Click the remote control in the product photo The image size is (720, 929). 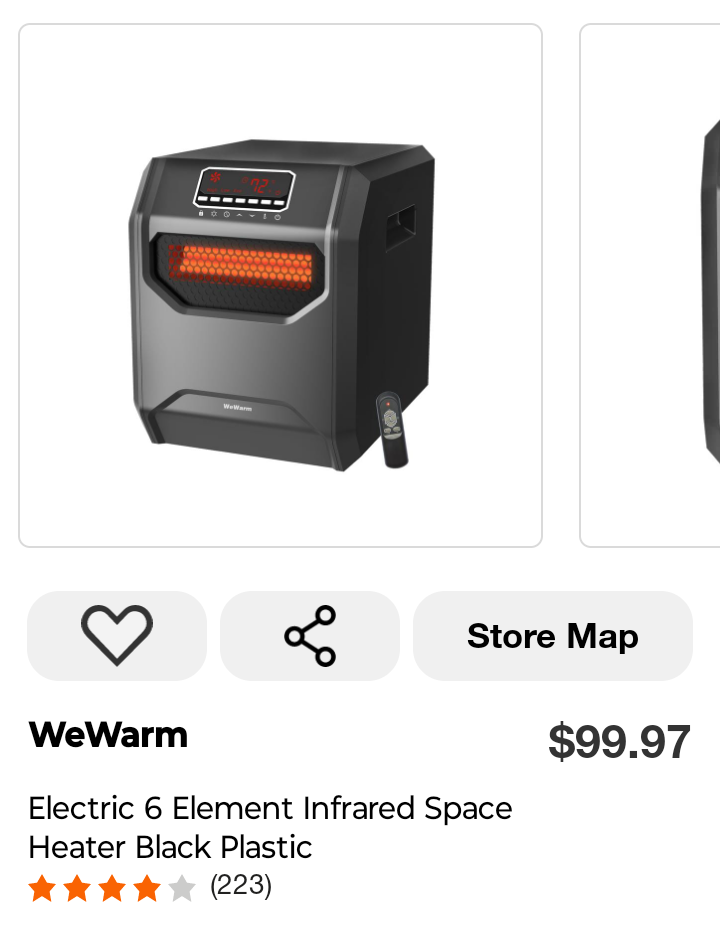392,430
